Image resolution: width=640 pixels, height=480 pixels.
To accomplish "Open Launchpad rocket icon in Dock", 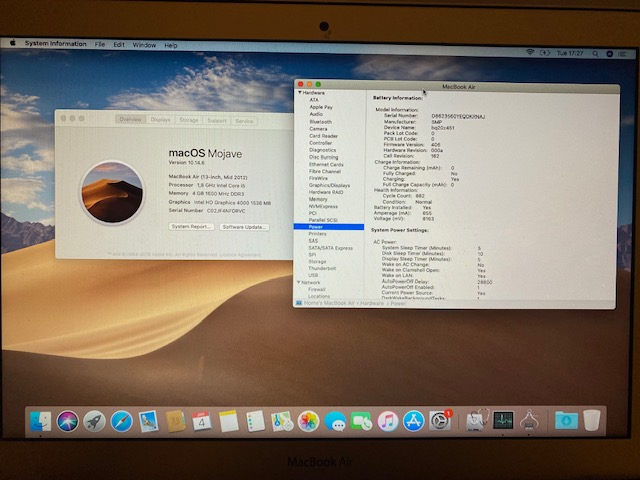I will [95, 421].
